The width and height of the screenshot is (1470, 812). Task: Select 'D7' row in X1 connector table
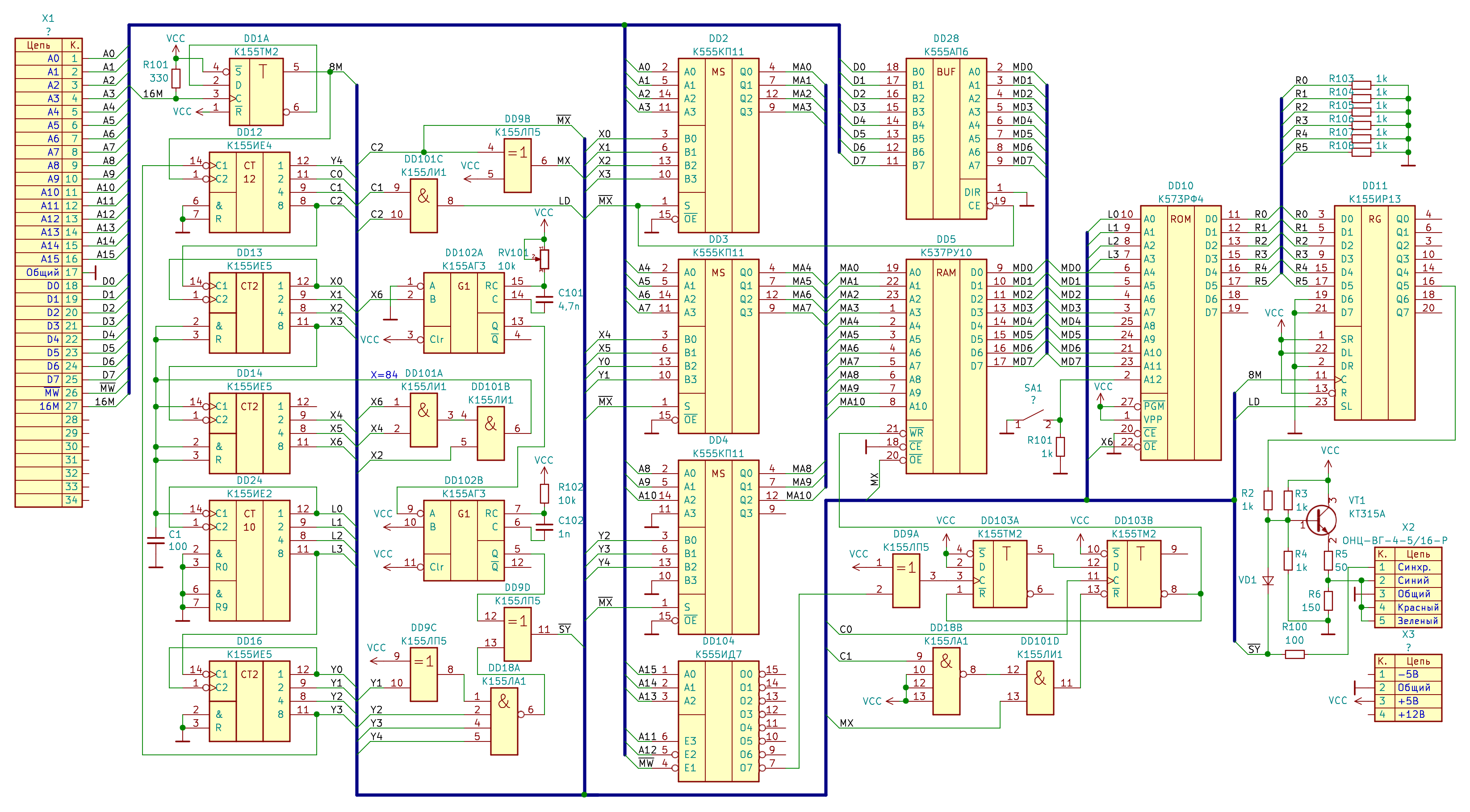point(49,379)
